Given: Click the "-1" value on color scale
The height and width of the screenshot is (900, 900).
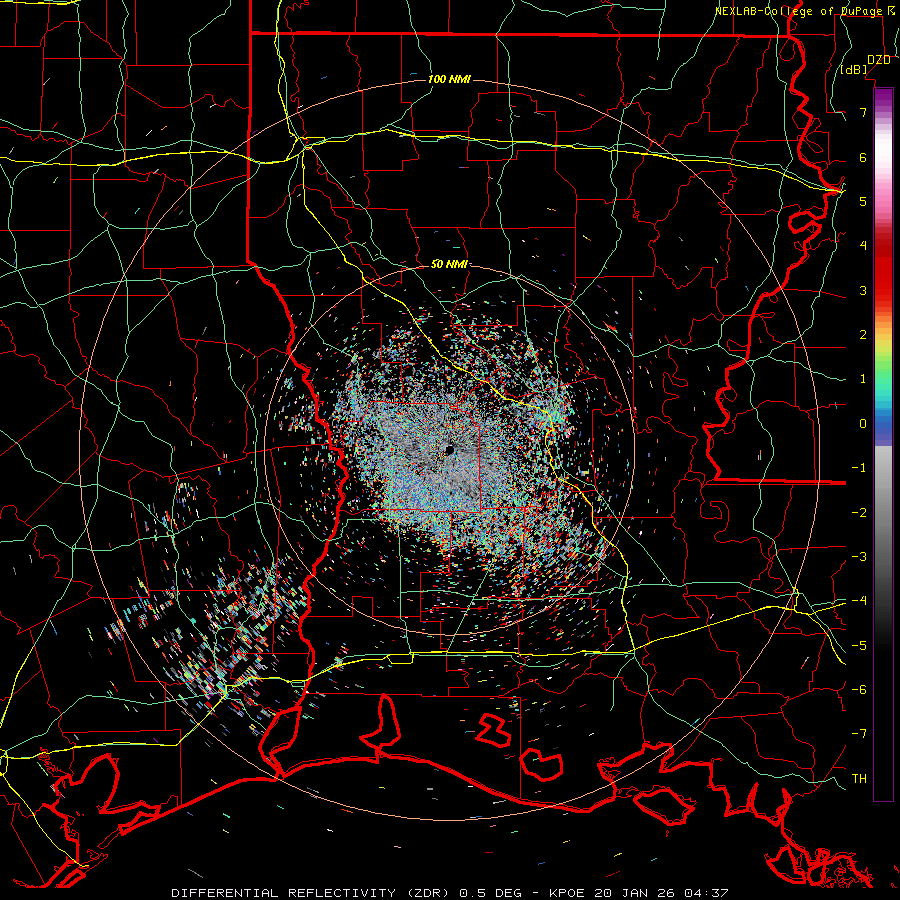Looking at the screenshot, I should pos(859,468).
